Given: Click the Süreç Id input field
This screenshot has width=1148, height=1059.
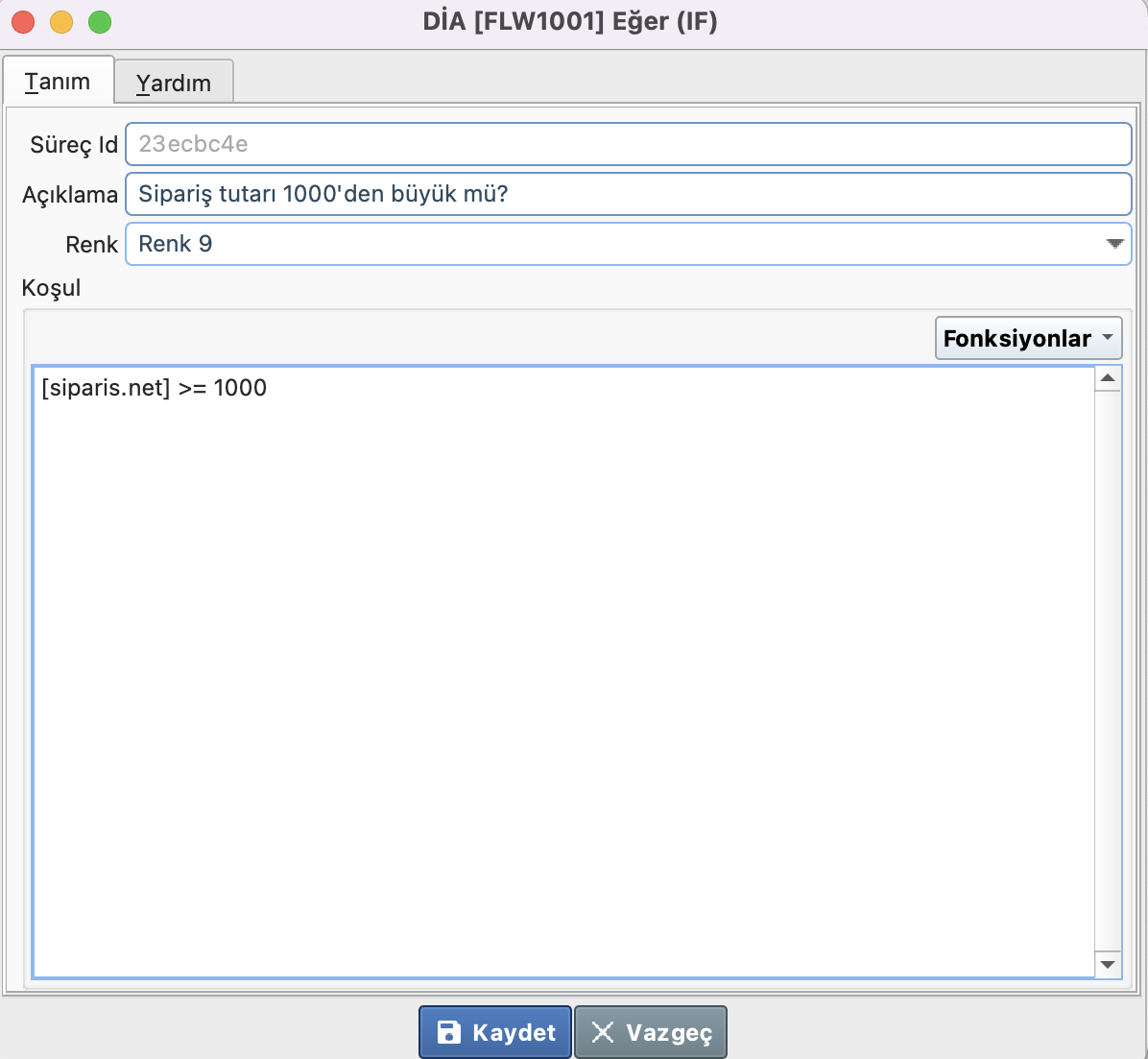Looking at the screenshot, I should click(628, 144).
